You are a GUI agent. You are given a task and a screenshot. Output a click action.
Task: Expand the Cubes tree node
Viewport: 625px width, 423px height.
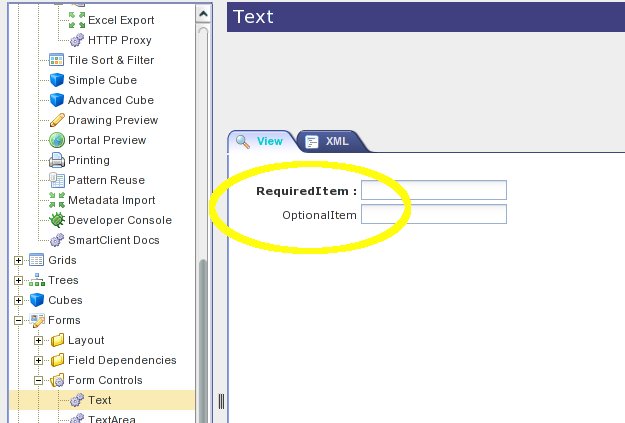point(19,300)
